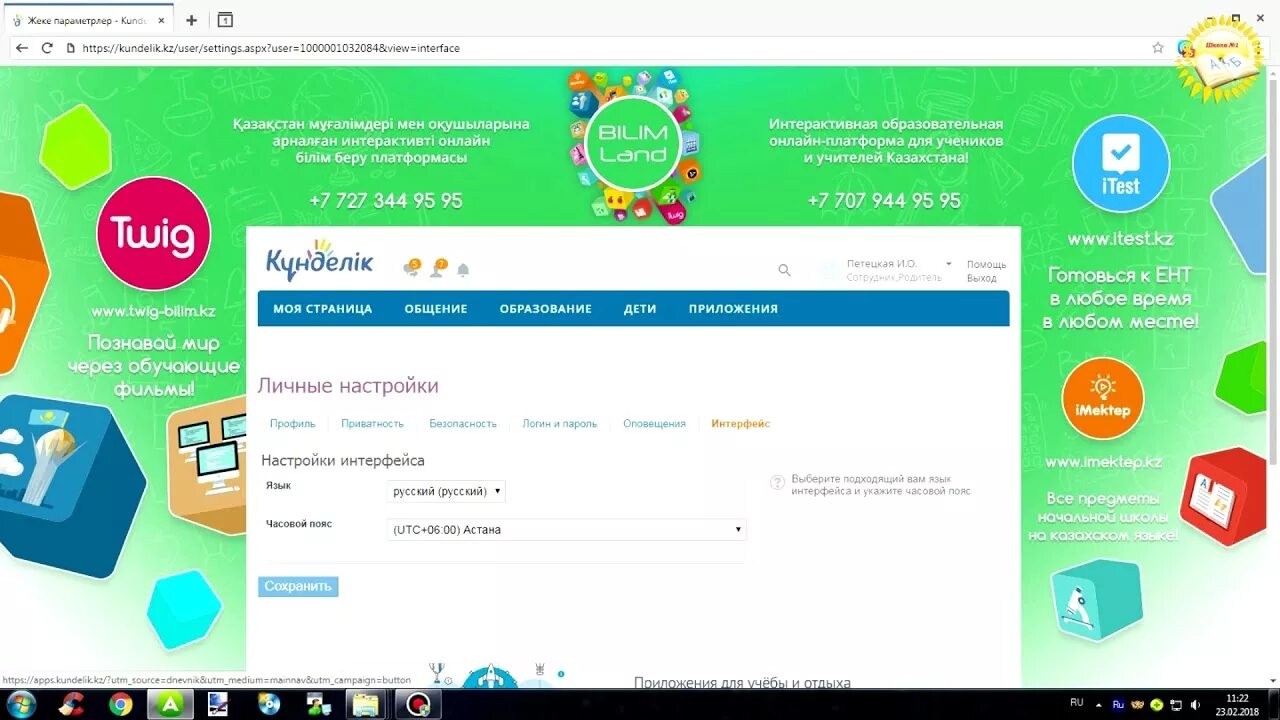Click the Личные настройки heading

[348, 386]
